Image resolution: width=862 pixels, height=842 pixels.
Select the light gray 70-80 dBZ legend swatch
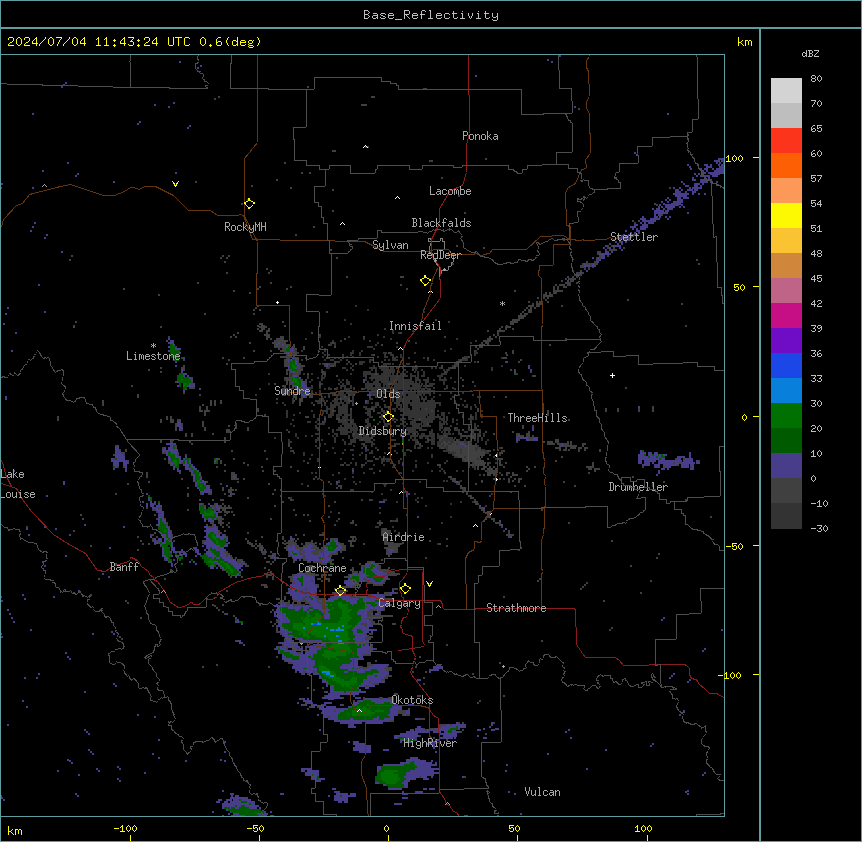tap(786, 91)
